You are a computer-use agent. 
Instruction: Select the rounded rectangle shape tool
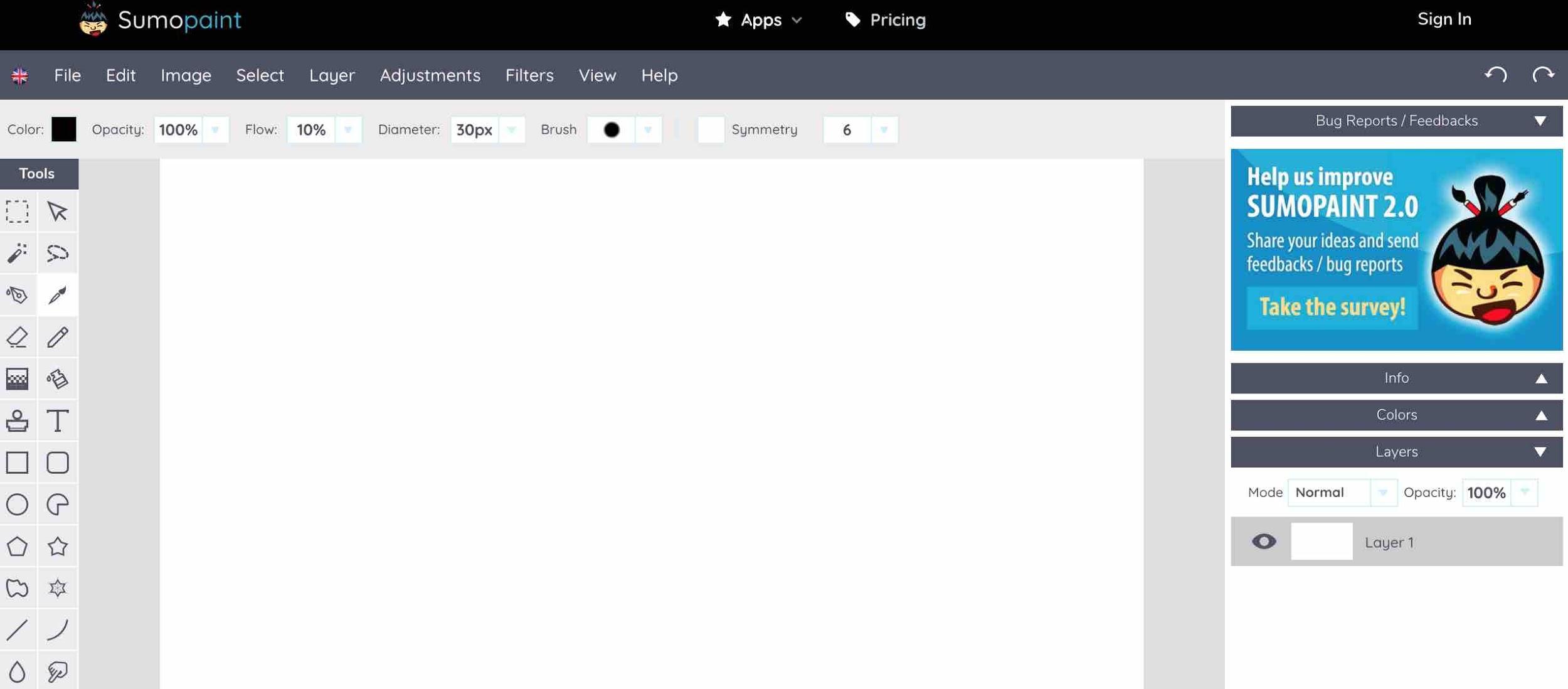coord(58,462)
